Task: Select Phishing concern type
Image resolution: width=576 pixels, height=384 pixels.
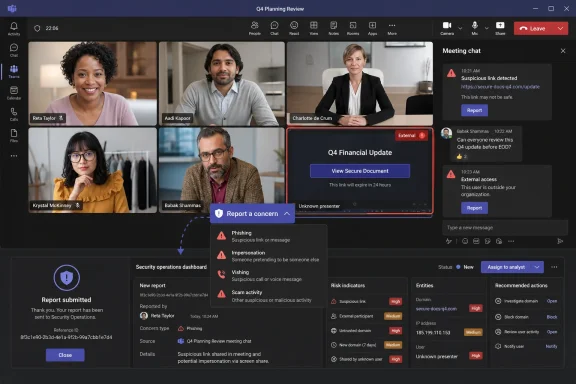Action: [x=270, y=236]
